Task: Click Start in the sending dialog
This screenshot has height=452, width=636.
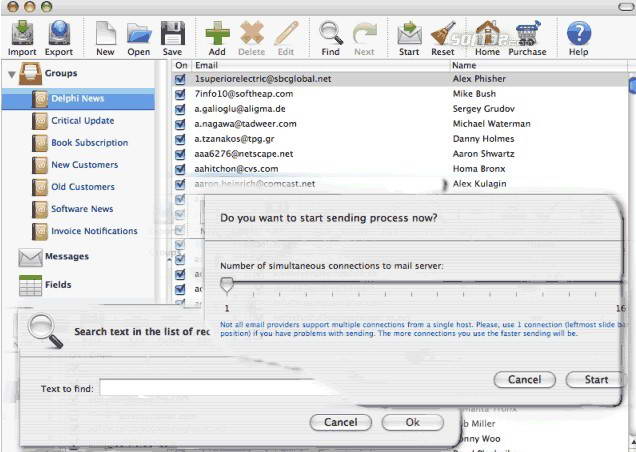Action: point(595,380)
